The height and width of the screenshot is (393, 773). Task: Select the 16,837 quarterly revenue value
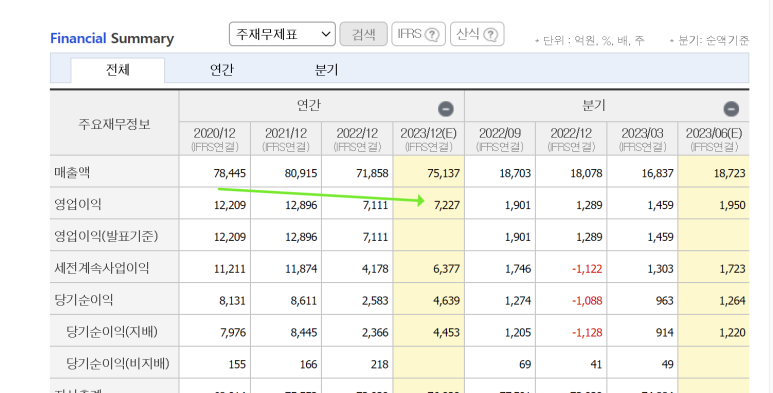(657, 173)
